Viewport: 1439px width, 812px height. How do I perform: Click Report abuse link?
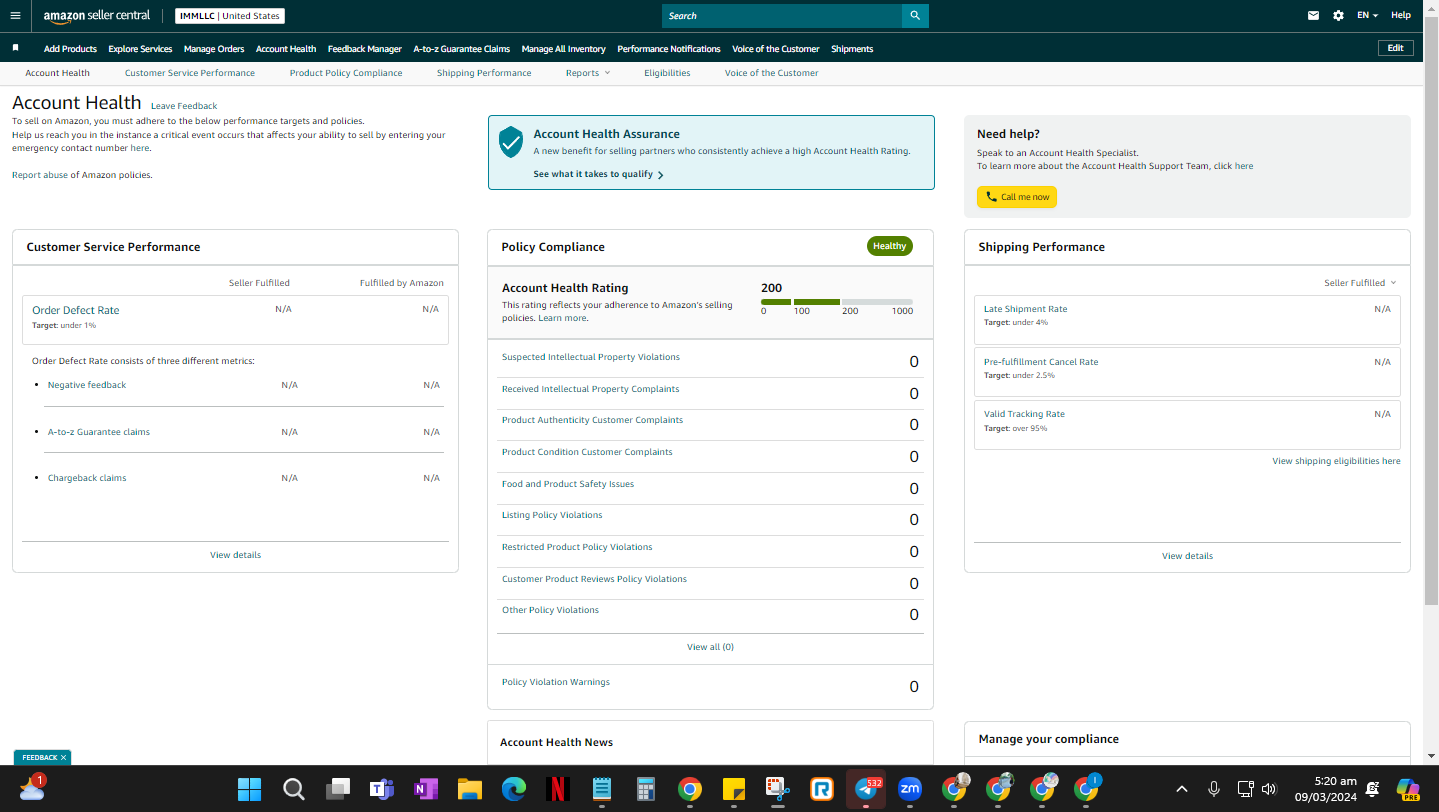pos(40,175)
